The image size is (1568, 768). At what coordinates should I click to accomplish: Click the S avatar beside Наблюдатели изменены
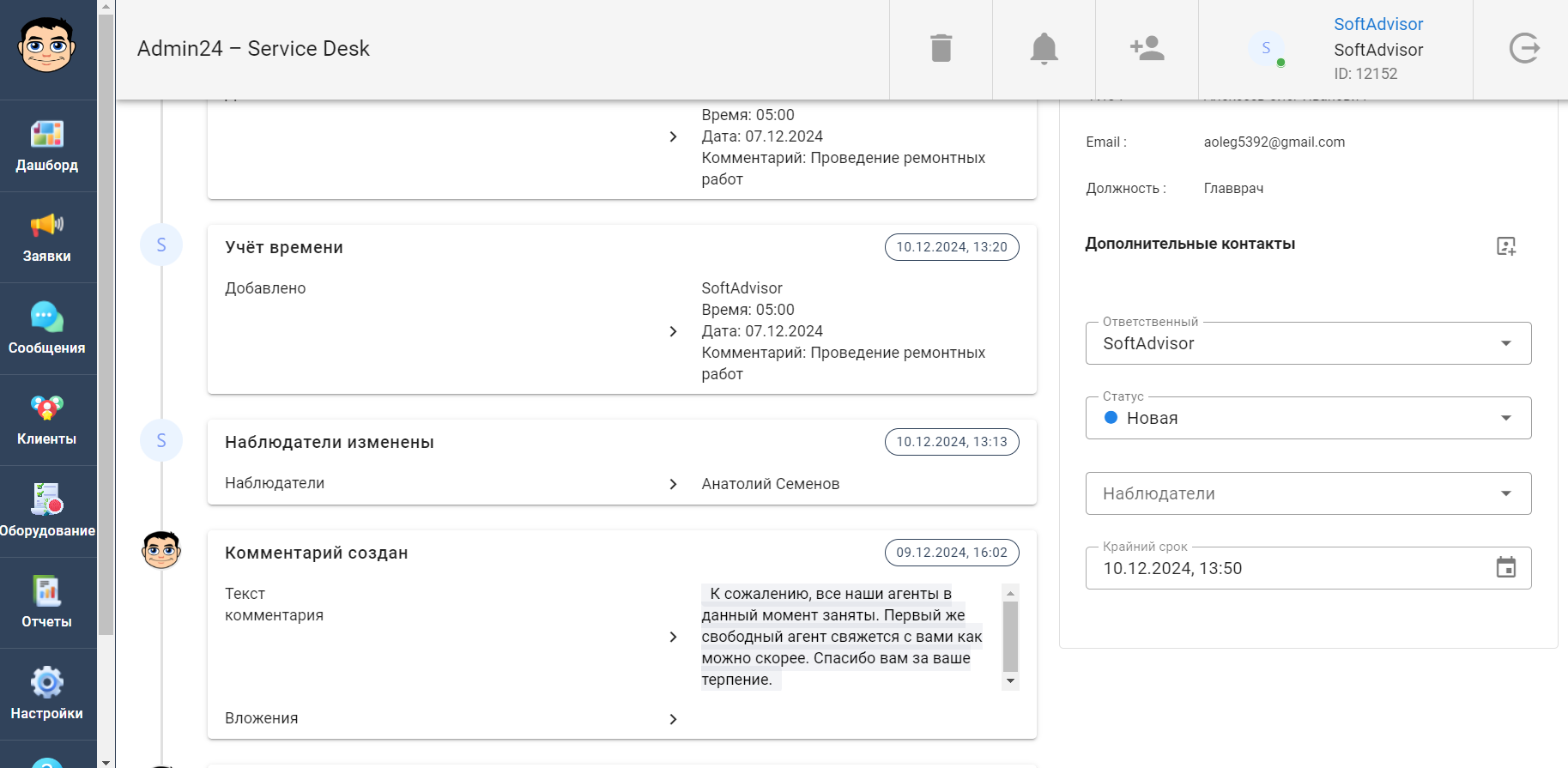tap(161, 441)
